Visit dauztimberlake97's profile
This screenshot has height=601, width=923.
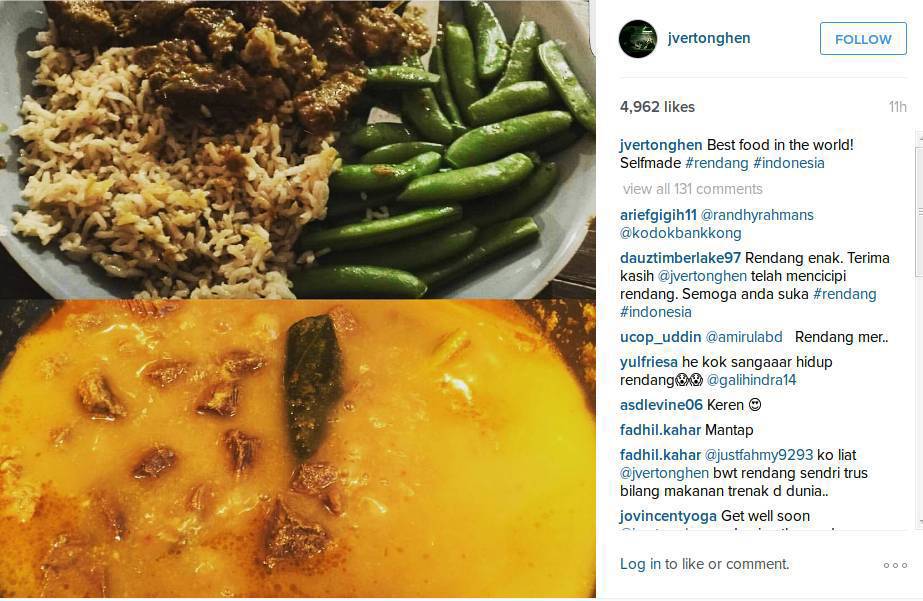[x=680, y=258]
